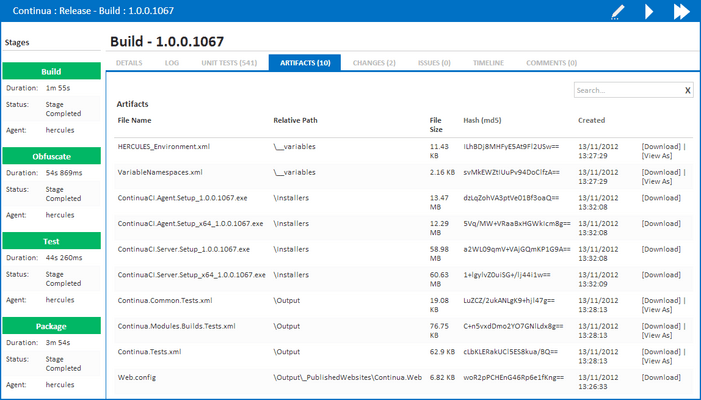Go to the Comments (0) tab
Image resolution: width=701 pixels, height=400 pixels.
click(551, 62)
